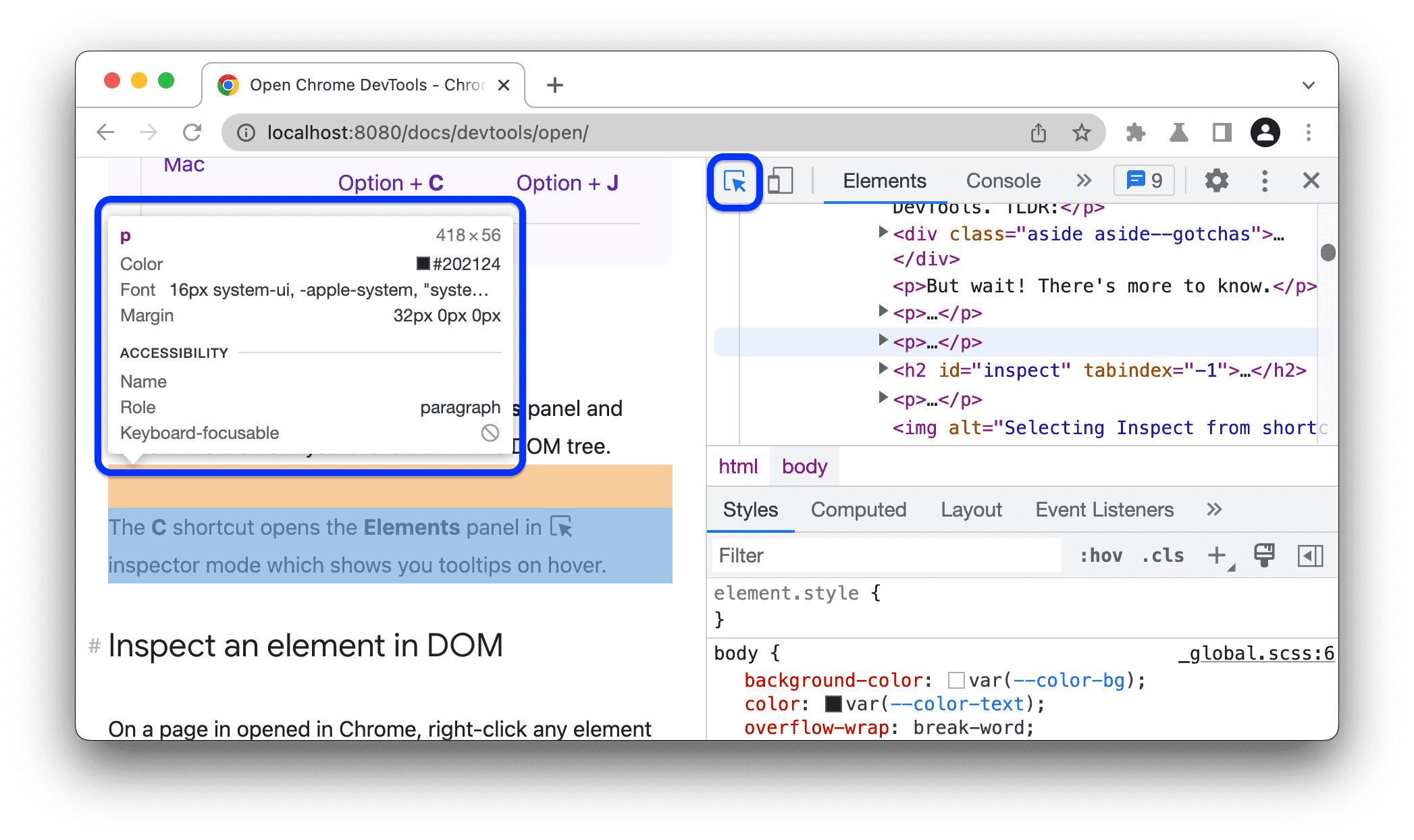Screen dimensions: 1414x840
Task: Click the element inspector/select tool icon
Action: [x=736, y=181]
